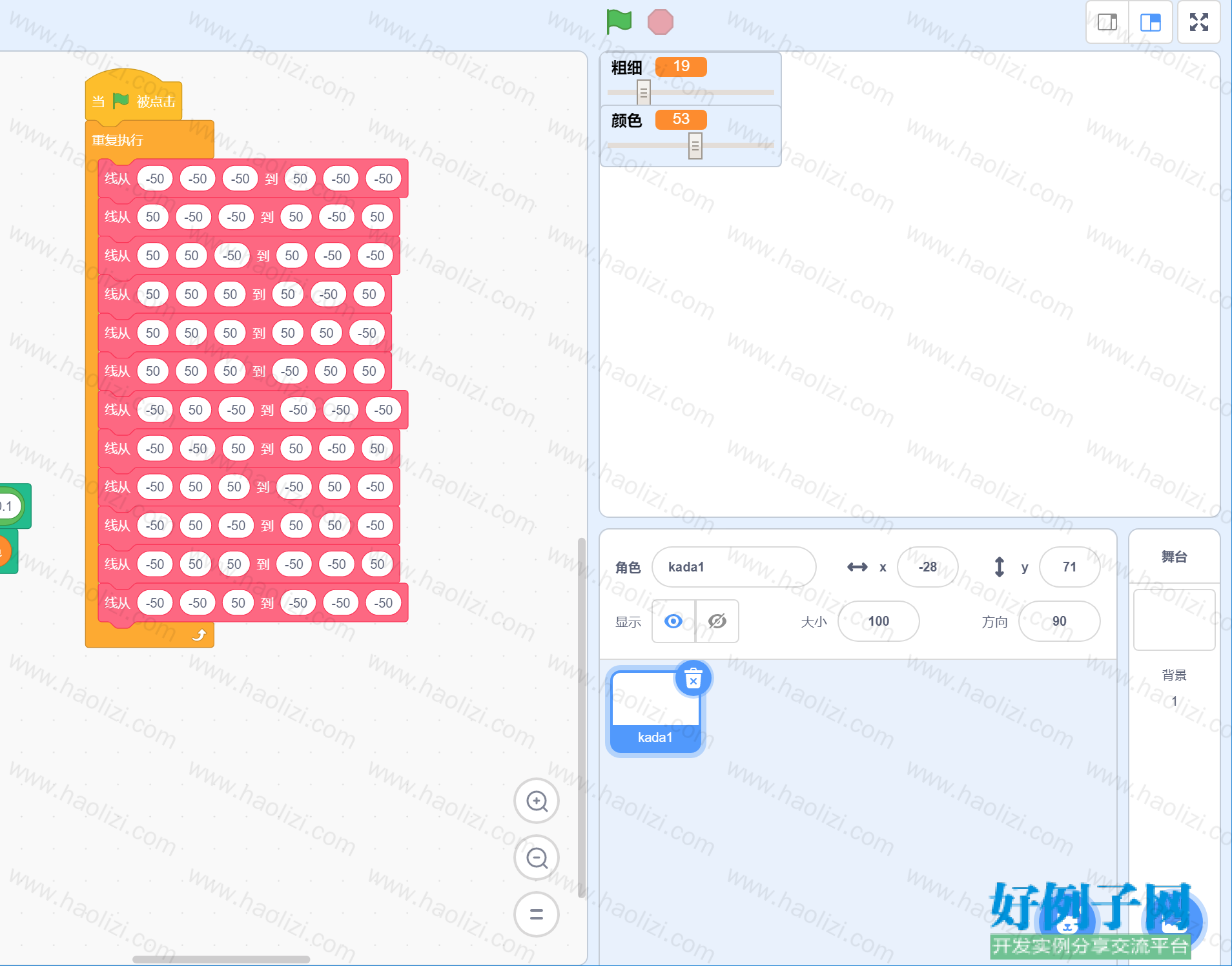The image size is (1232, 966).
Task: Switch to small stage layout
Action: click(1107, 23)
